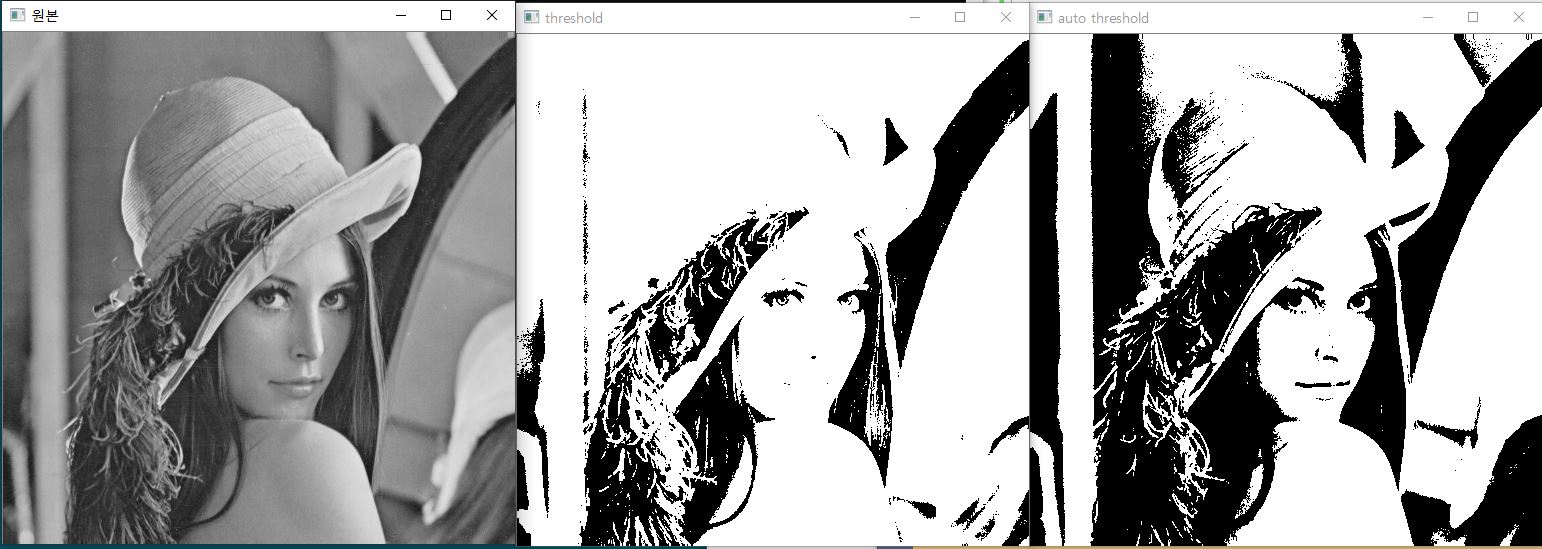The width and height of the screenshot is (1542, 549).
Task: Close the threshold window
Action: [1006, 17]
